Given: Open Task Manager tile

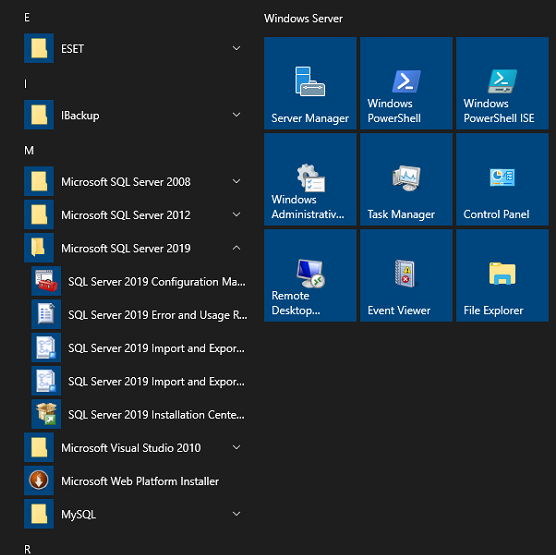Looking at the screenshot, I should (406, 179).
